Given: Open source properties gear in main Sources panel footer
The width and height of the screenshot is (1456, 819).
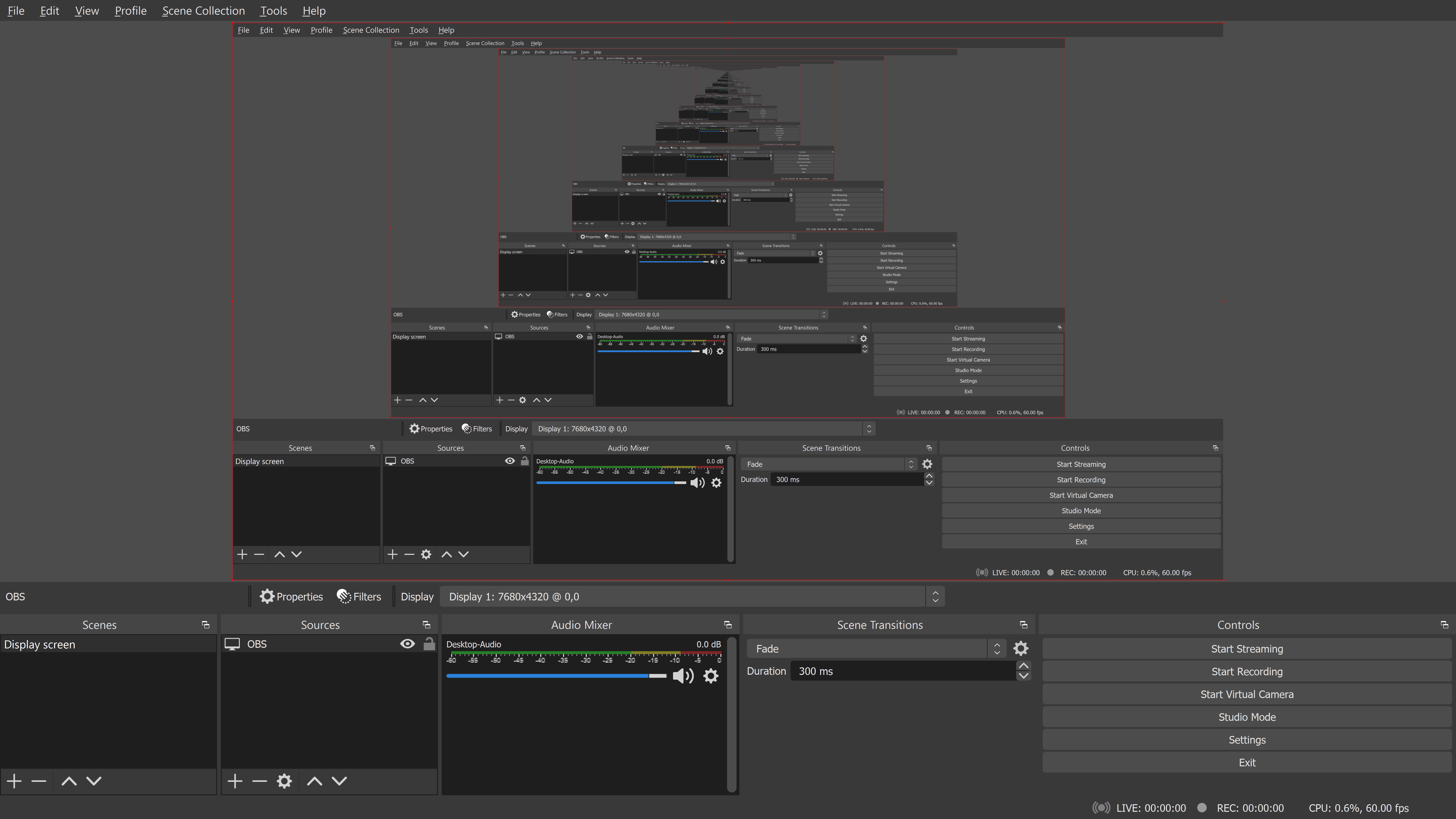Looking at the screenshot, I should 284,781.
